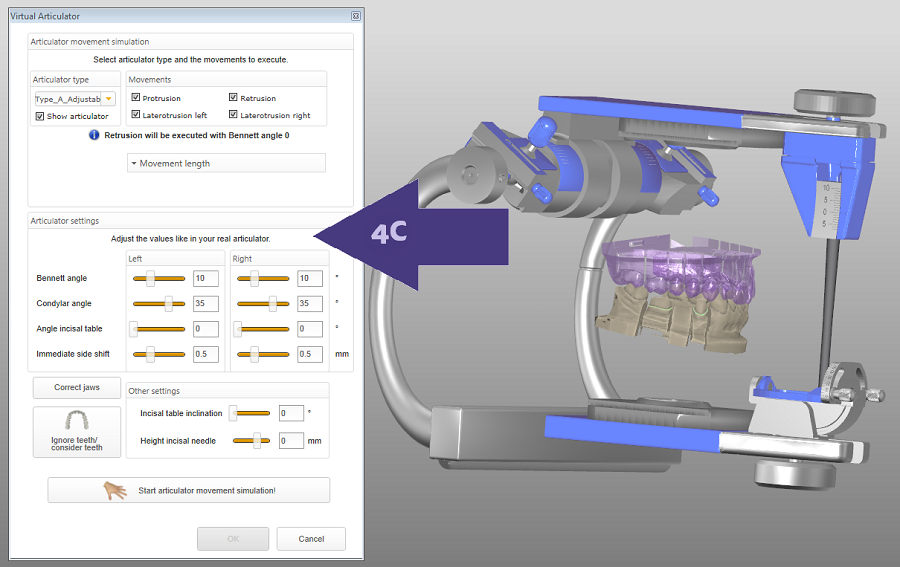Click the blue knob on articulator top
This screenshot has width=900, height=567.
pyautogui.click(x=541, y=131)
